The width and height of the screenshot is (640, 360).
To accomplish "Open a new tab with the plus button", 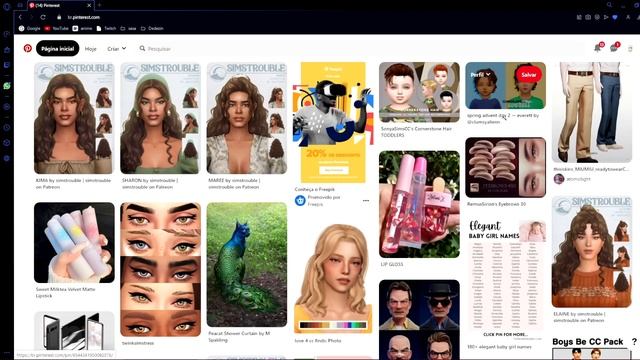I will 99,5.
